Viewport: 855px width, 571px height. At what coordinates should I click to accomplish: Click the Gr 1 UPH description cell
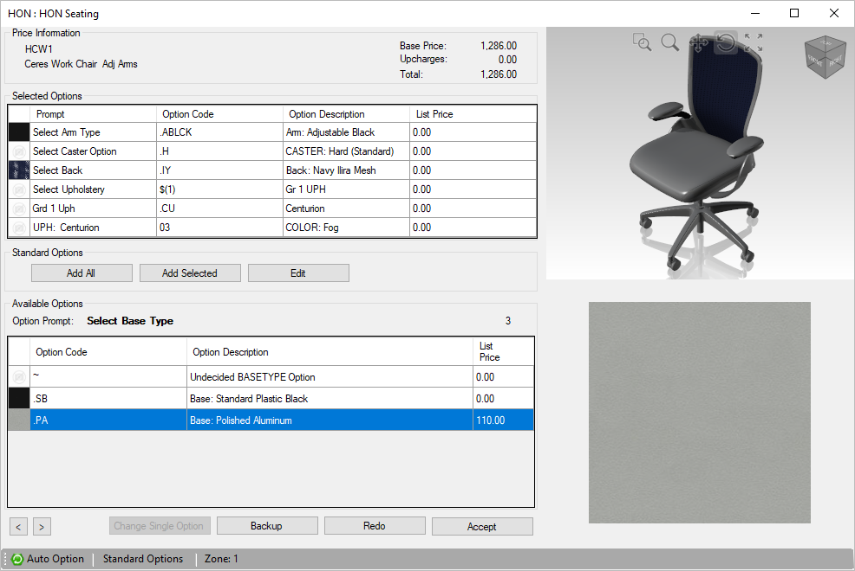346,189
